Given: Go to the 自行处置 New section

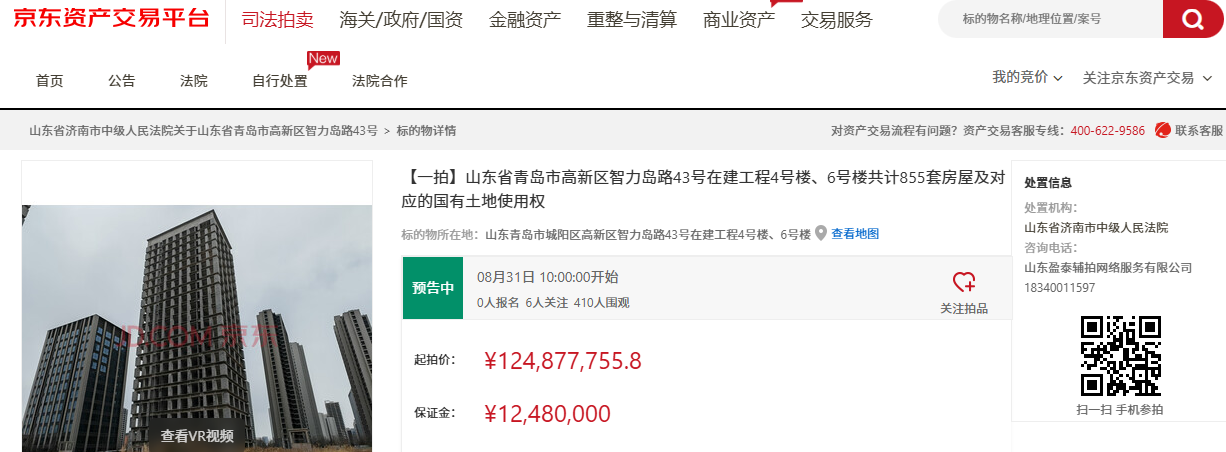Looking at the screenshot, I should 280,81.
